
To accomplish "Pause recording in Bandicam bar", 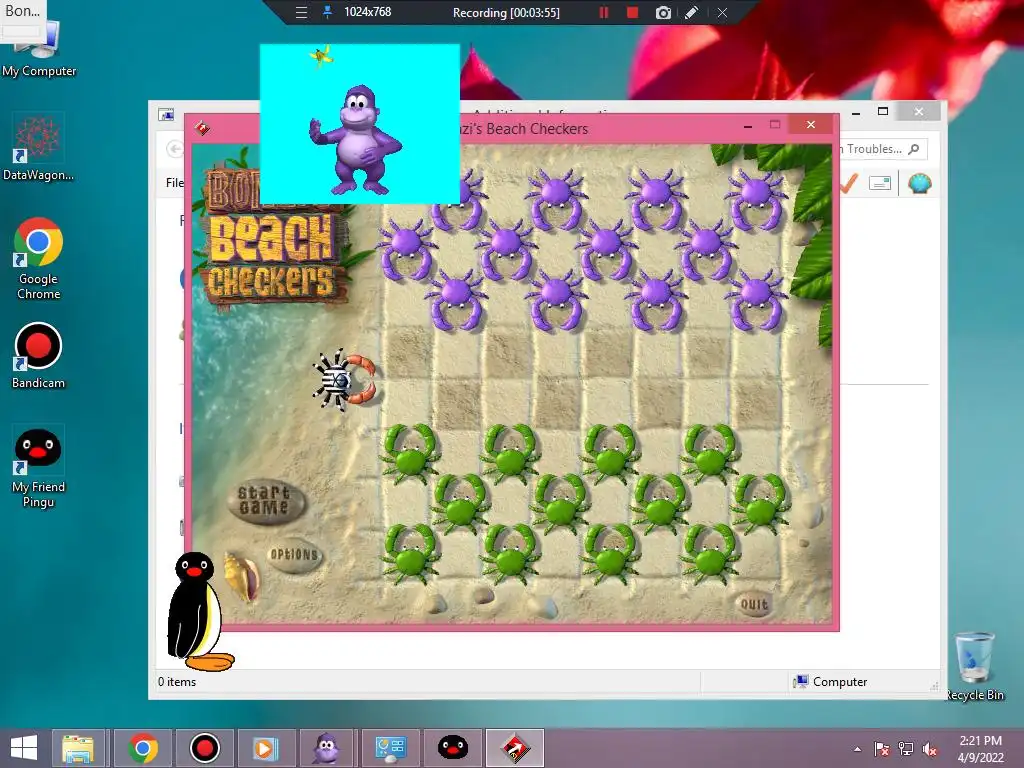I will (x=604, y=12).
